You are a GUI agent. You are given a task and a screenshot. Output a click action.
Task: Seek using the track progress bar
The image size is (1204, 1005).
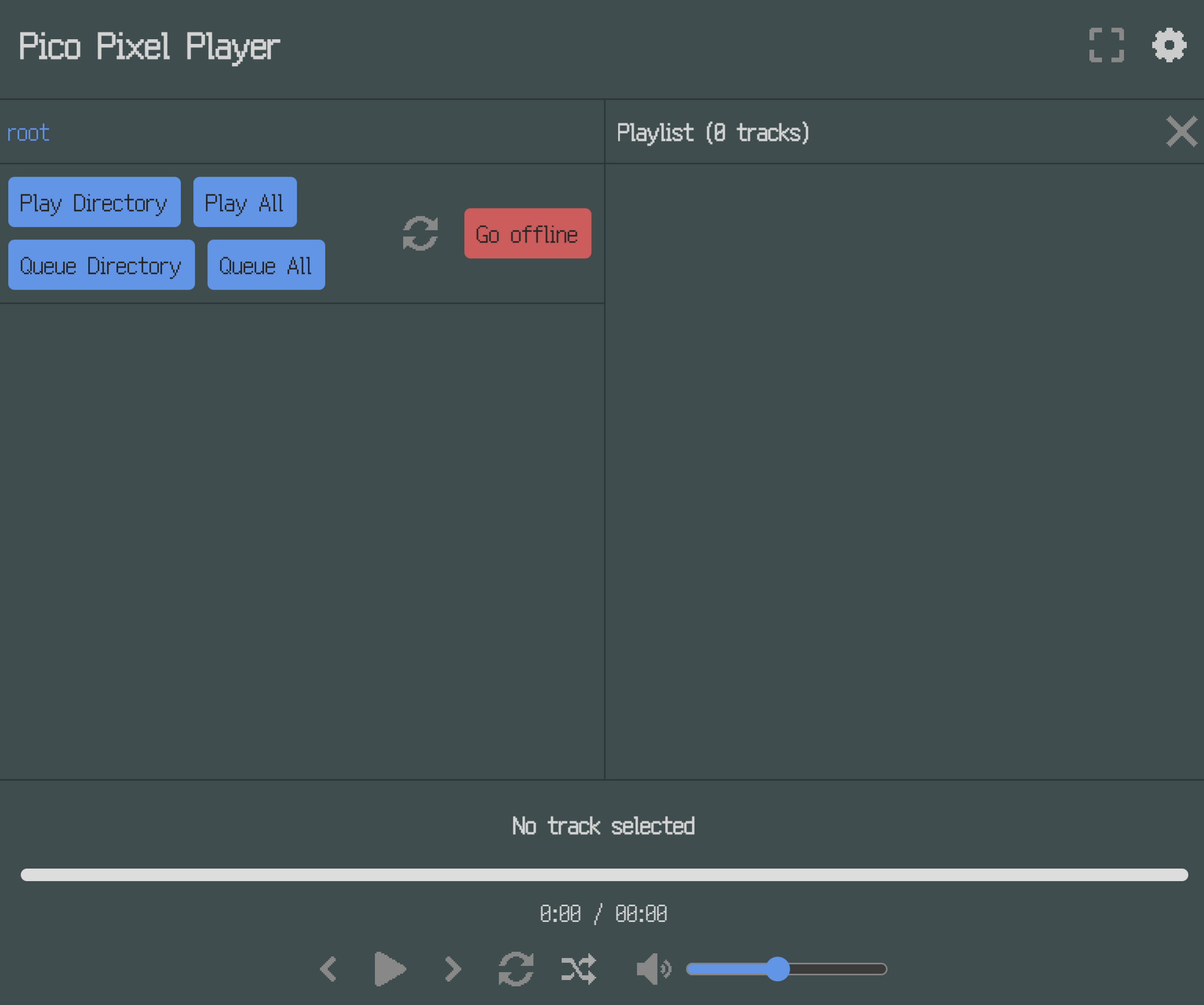pyautogui.click(x=604, y=874)
